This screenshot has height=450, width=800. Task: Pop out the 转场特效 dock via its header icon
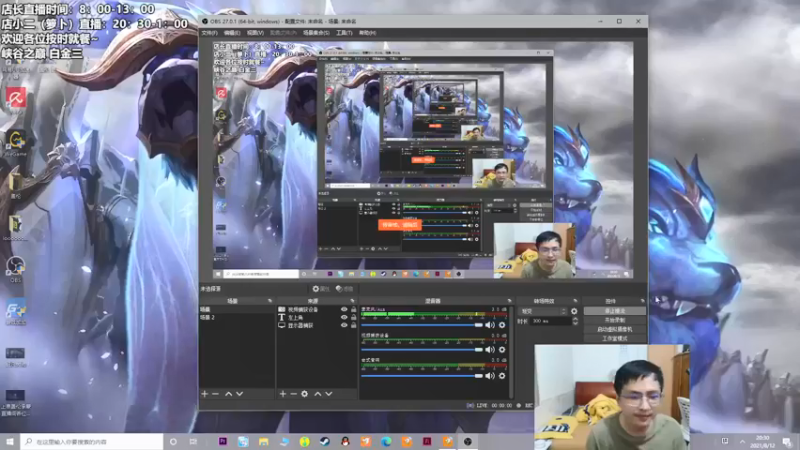coord(575,301)
